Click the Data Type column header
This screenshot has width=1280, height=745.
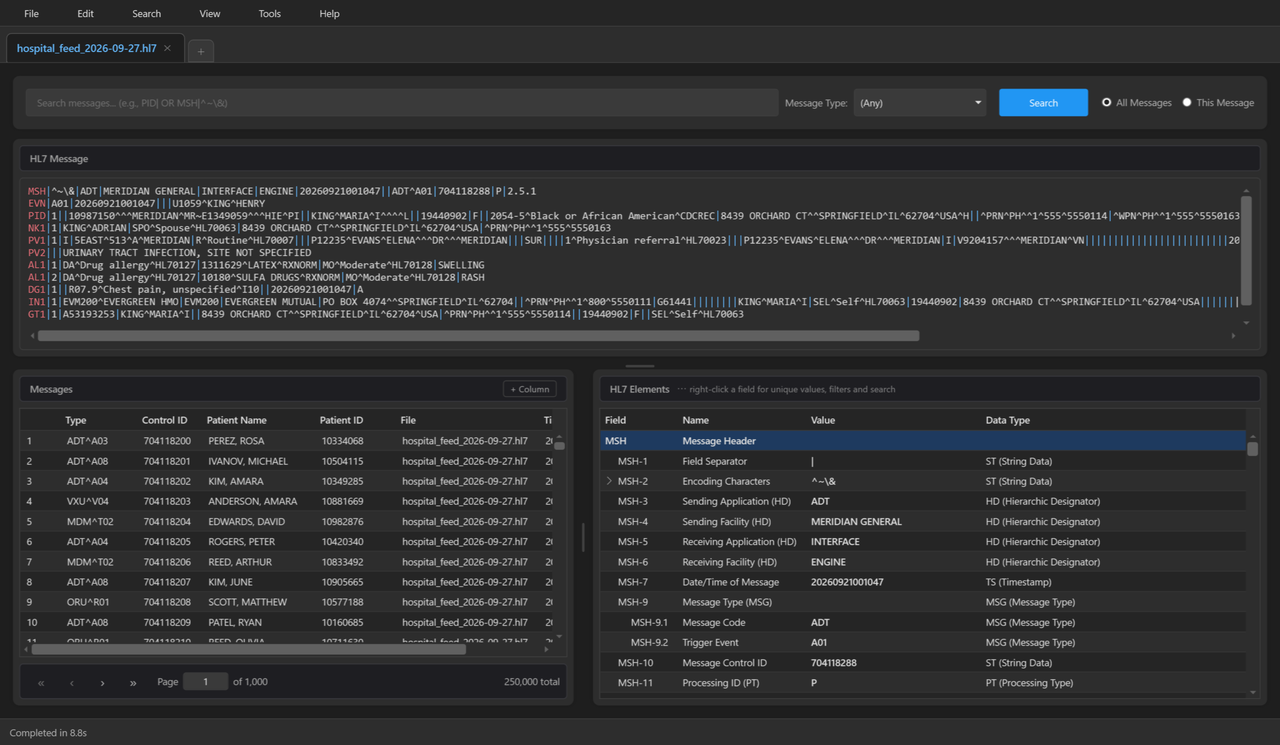[x=1008, y=421]
